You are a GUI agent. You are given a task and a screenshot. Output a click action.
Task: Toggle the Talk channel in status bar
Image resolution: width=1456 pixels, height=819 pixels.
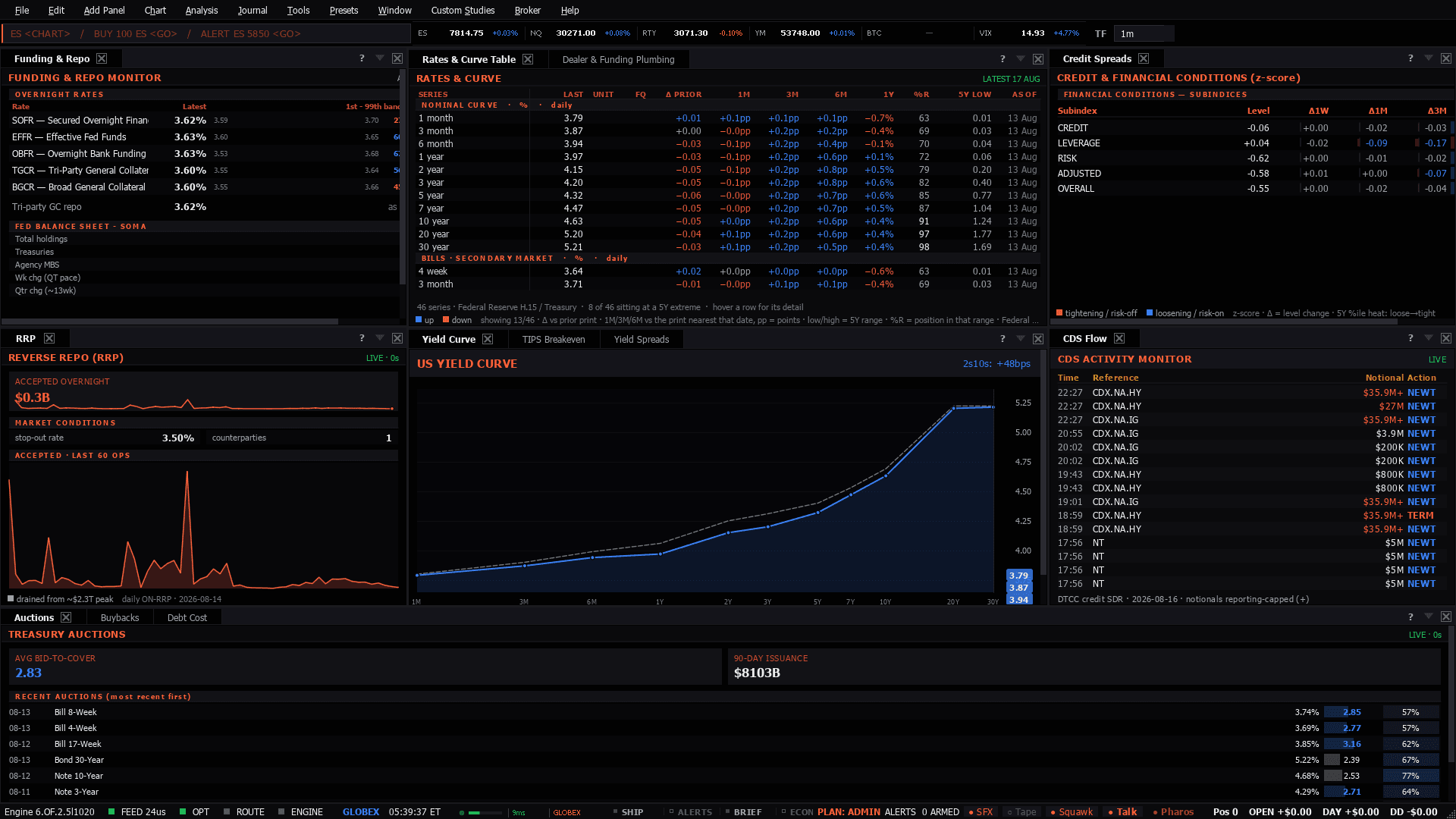[1122, 811]
